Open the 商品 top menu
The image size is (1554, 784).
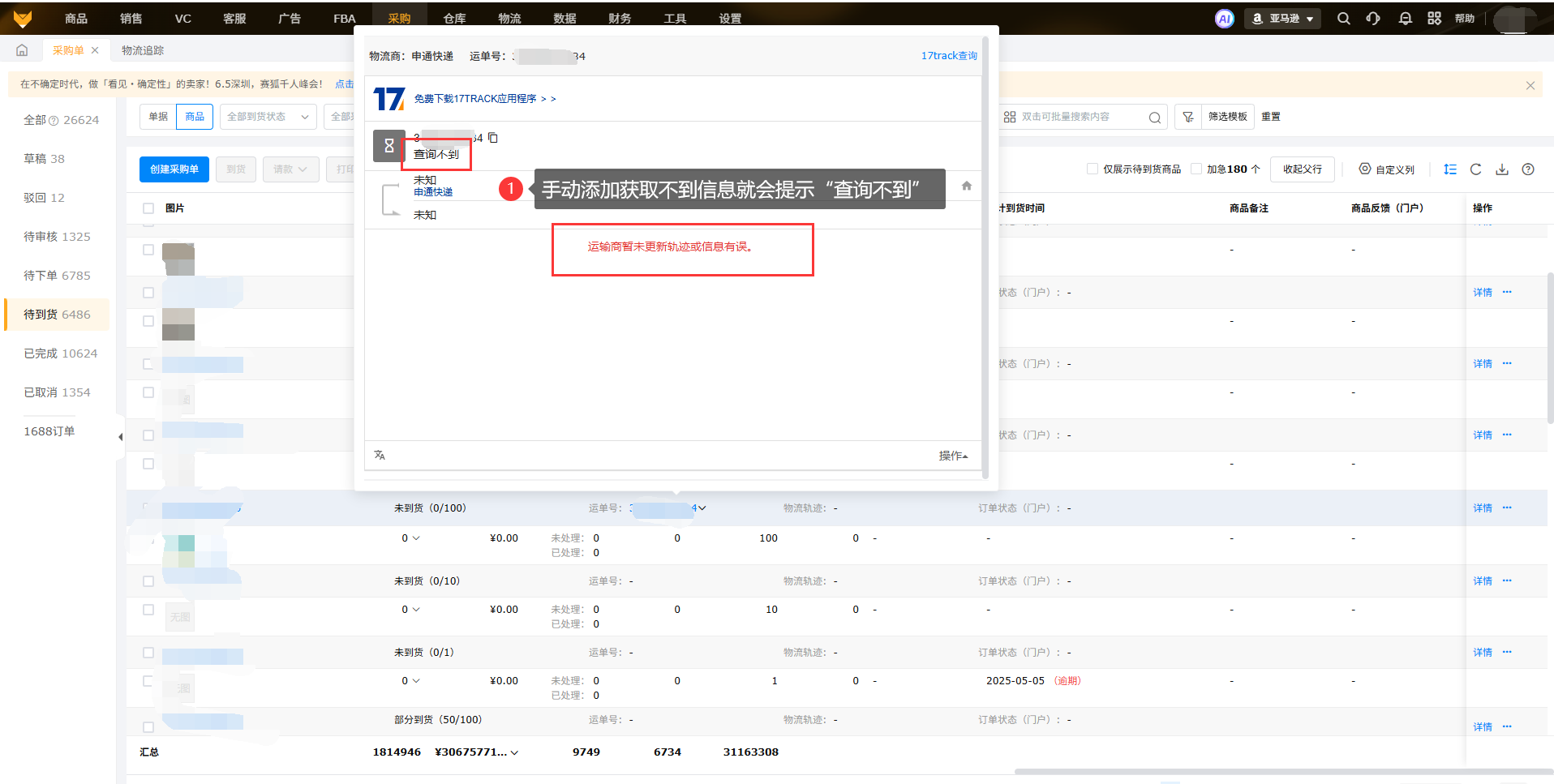click(x=76, y=19)
